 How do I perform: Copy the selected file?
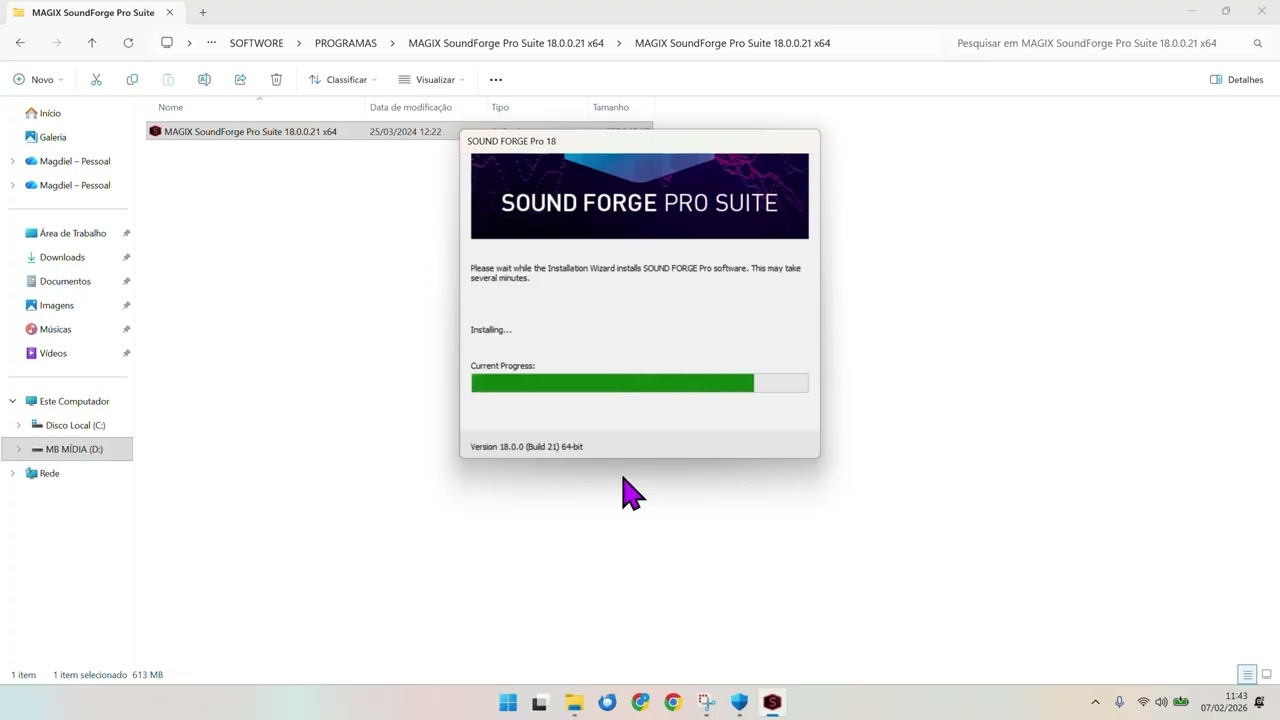coord(132,79)
